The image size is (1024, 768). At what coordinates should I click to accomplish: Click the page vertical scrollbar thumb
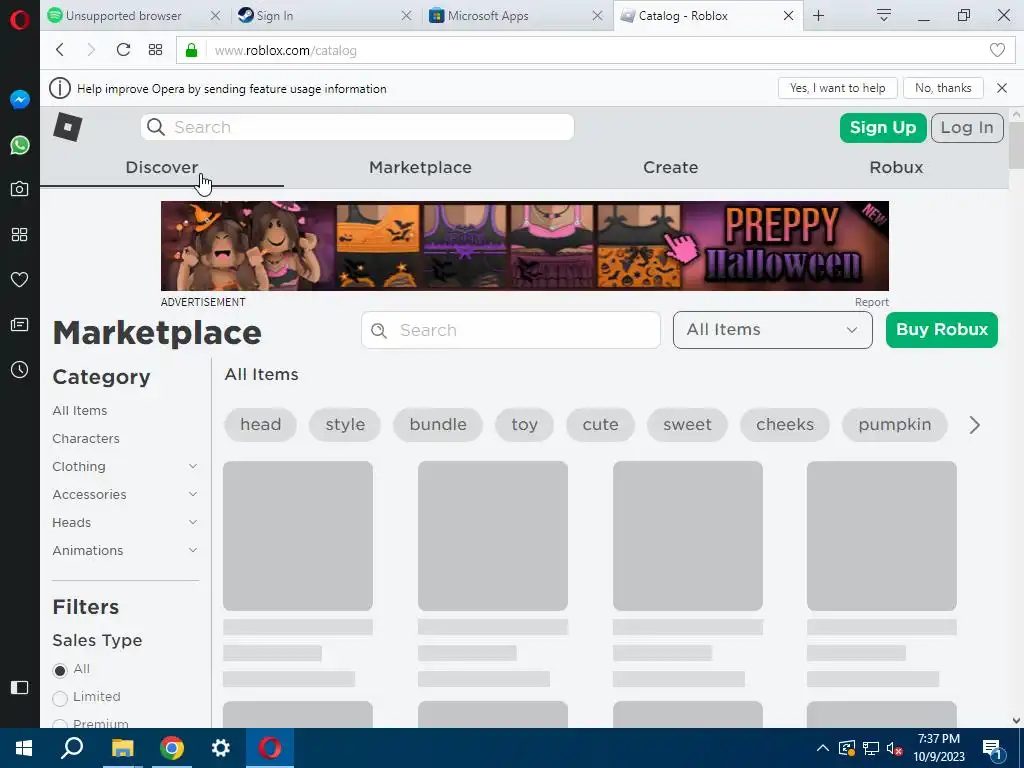point(1016,145)
